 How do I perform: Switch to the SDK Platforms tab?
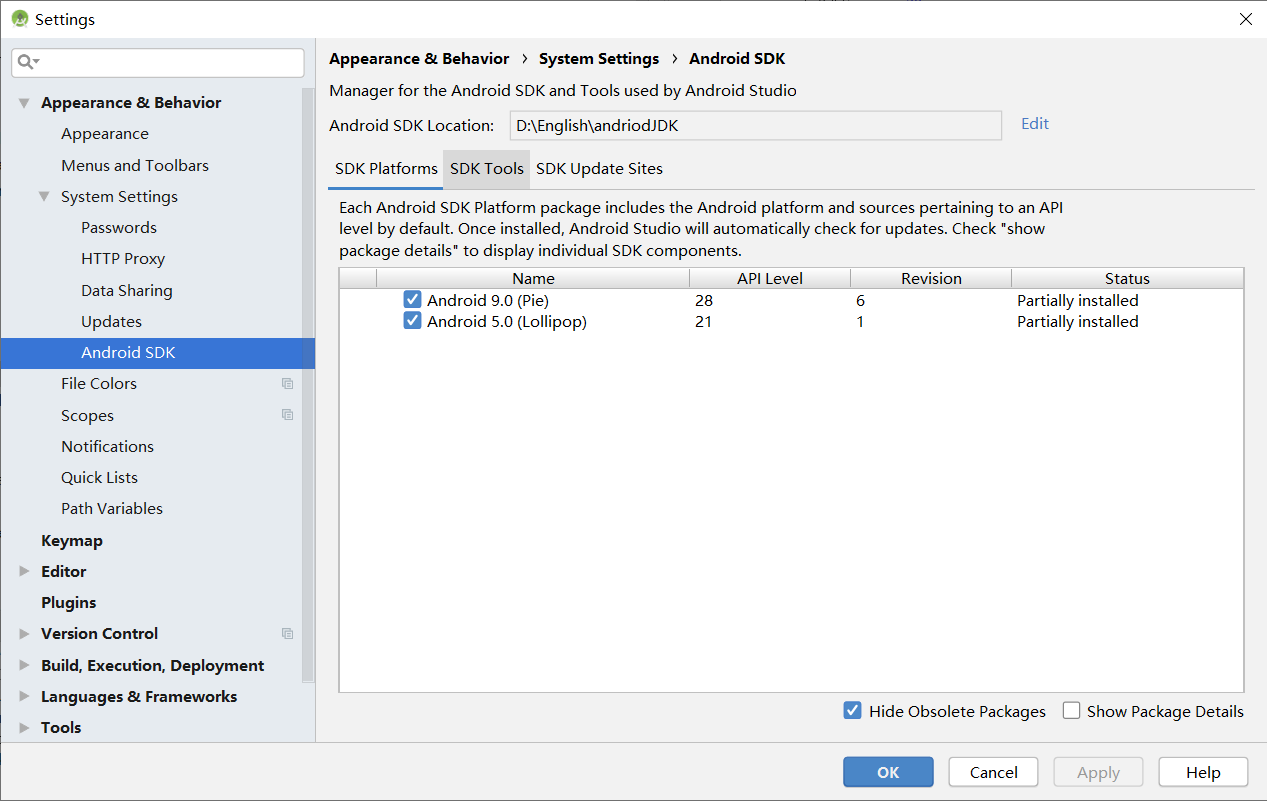click(386, 169)
